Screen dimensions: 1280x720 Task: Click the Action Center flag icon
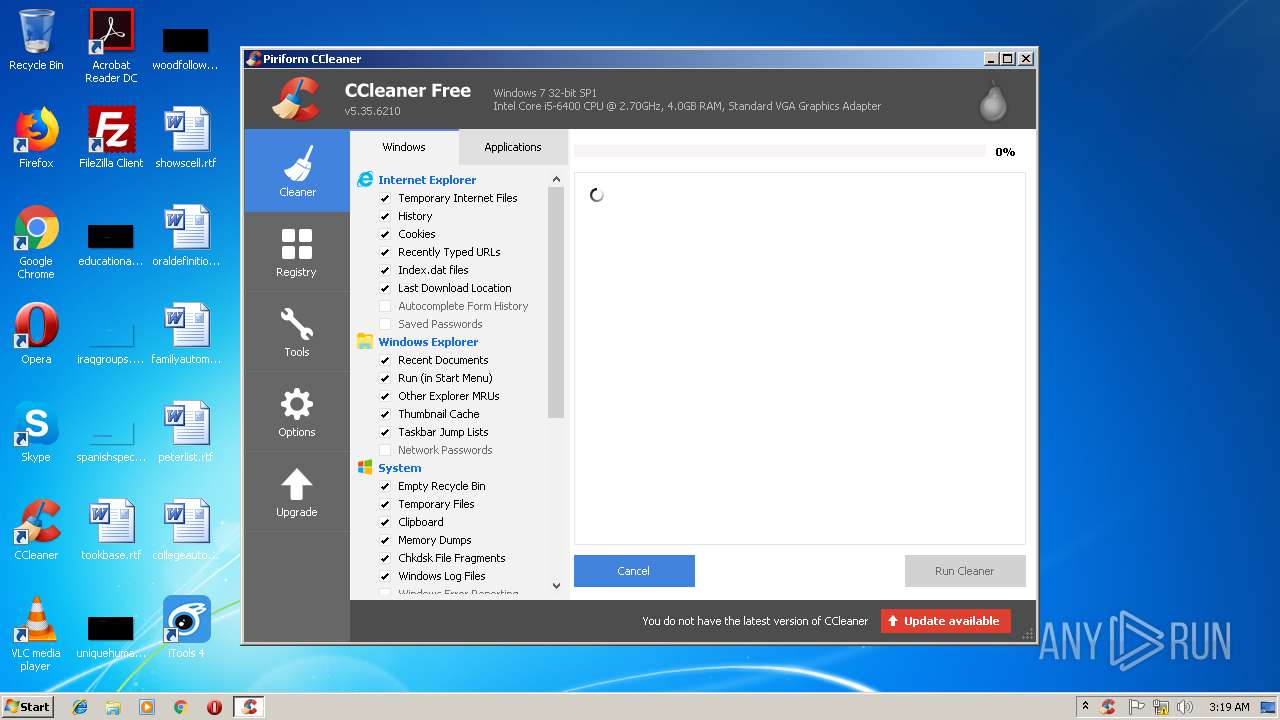[x=1136, y=707]
